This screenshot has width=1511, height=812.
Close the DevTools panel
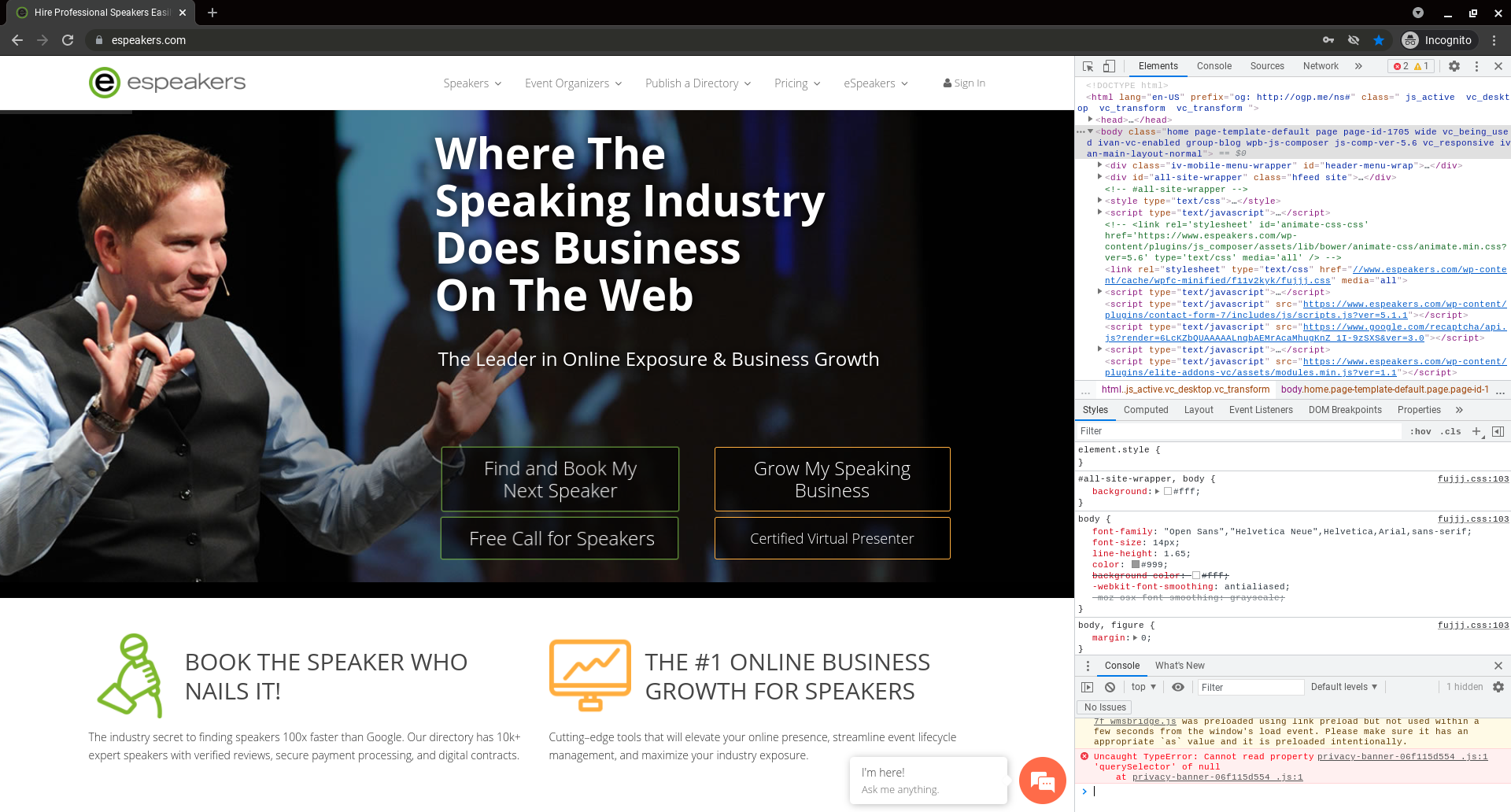[x=1498, y=66]
